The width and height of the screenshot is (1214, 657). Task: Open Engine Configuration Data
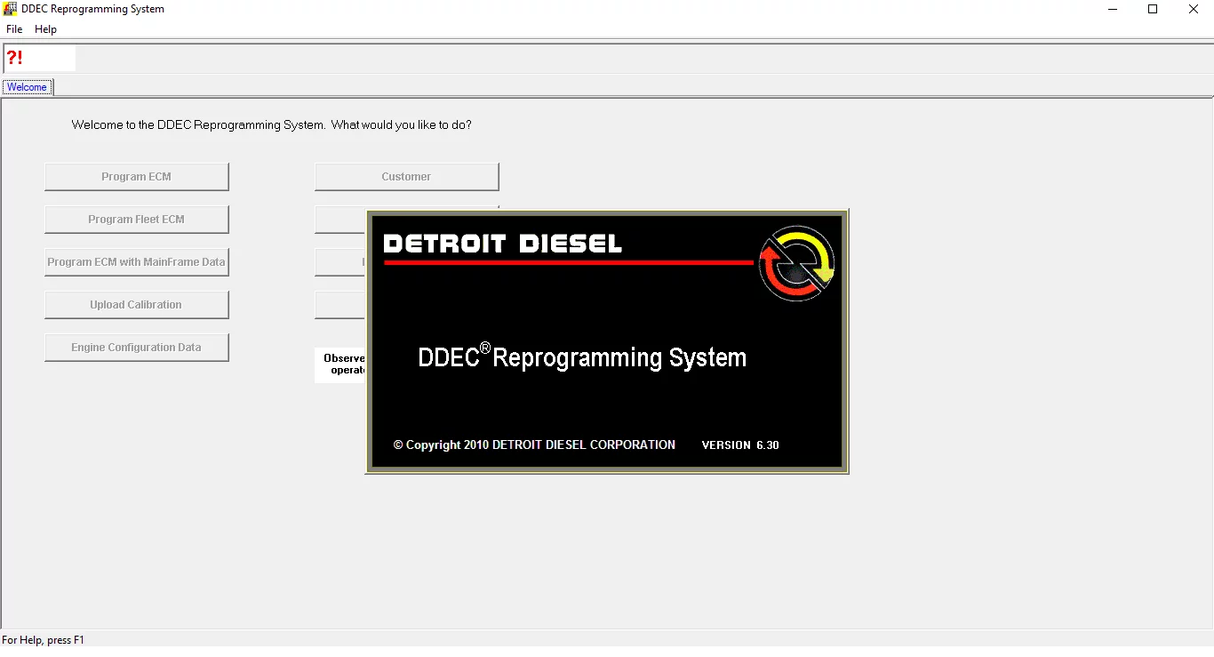136,348
